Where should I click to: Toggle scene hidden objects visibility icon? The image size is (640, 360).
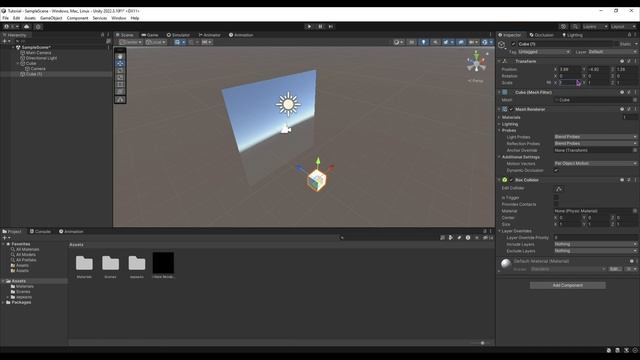[461, 42]
